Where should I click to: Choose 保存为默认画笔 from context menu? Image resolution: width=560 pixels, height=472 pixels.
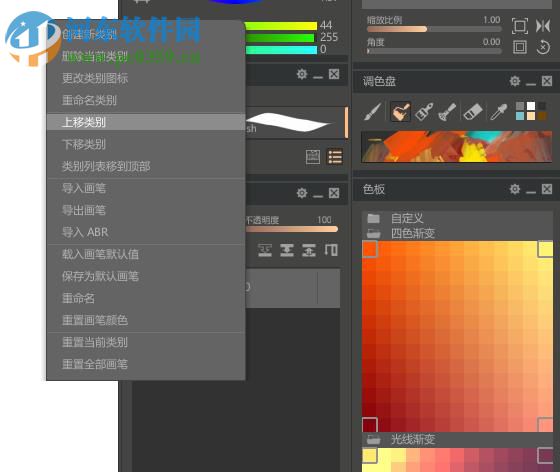(x=146, y=276)
